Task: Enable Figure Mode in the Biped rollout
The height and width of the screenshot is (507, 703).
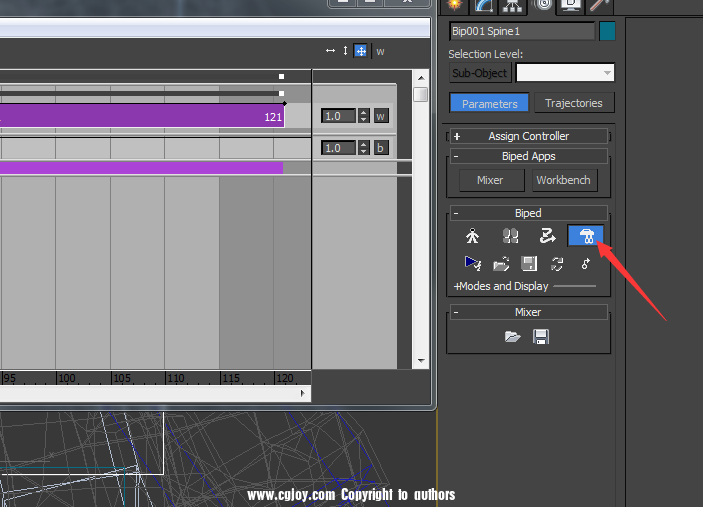Action: [x=472, y=236]
